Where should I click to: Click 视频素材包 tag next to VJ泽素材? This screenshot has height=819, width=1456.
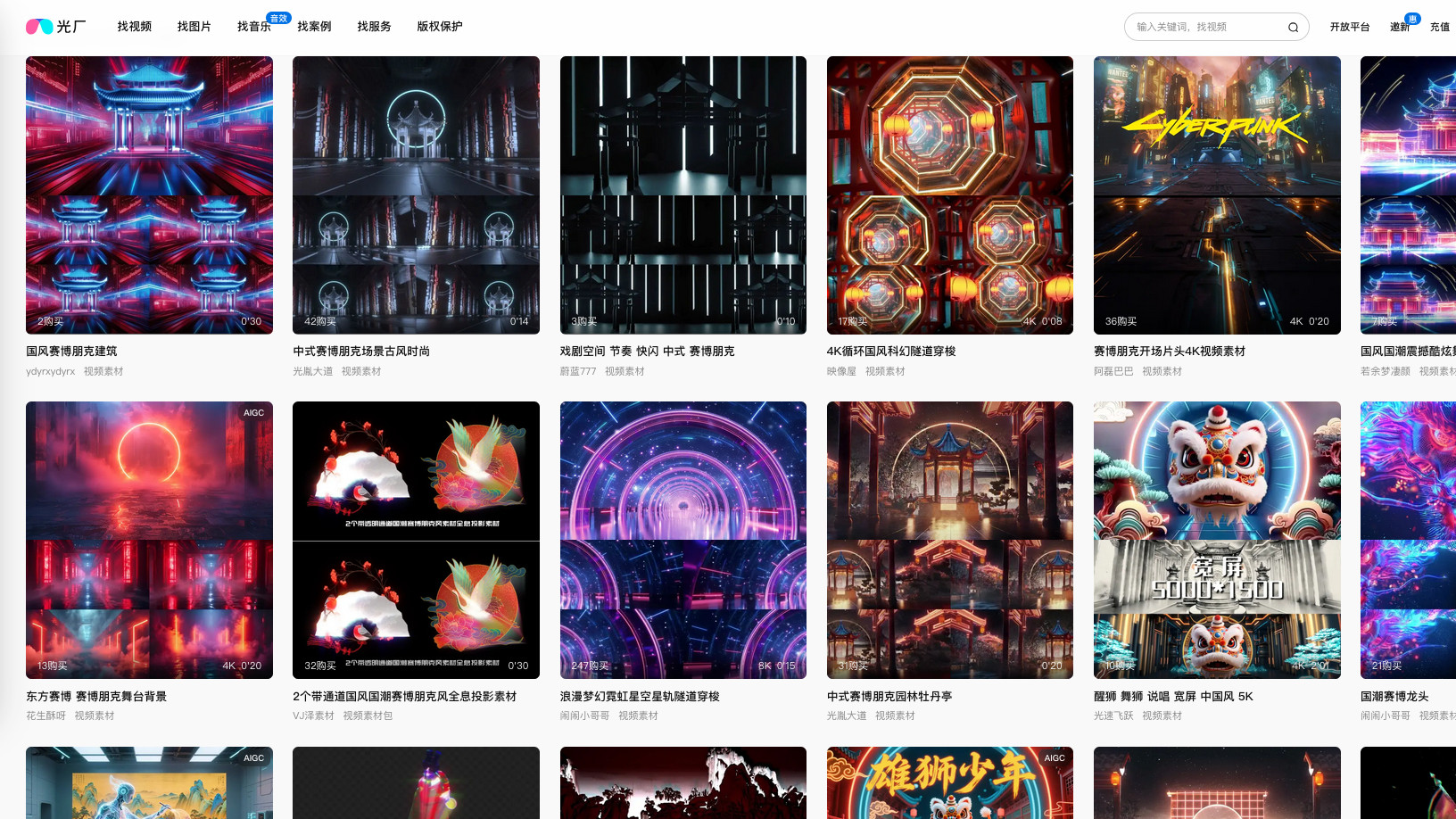point(368,716)
